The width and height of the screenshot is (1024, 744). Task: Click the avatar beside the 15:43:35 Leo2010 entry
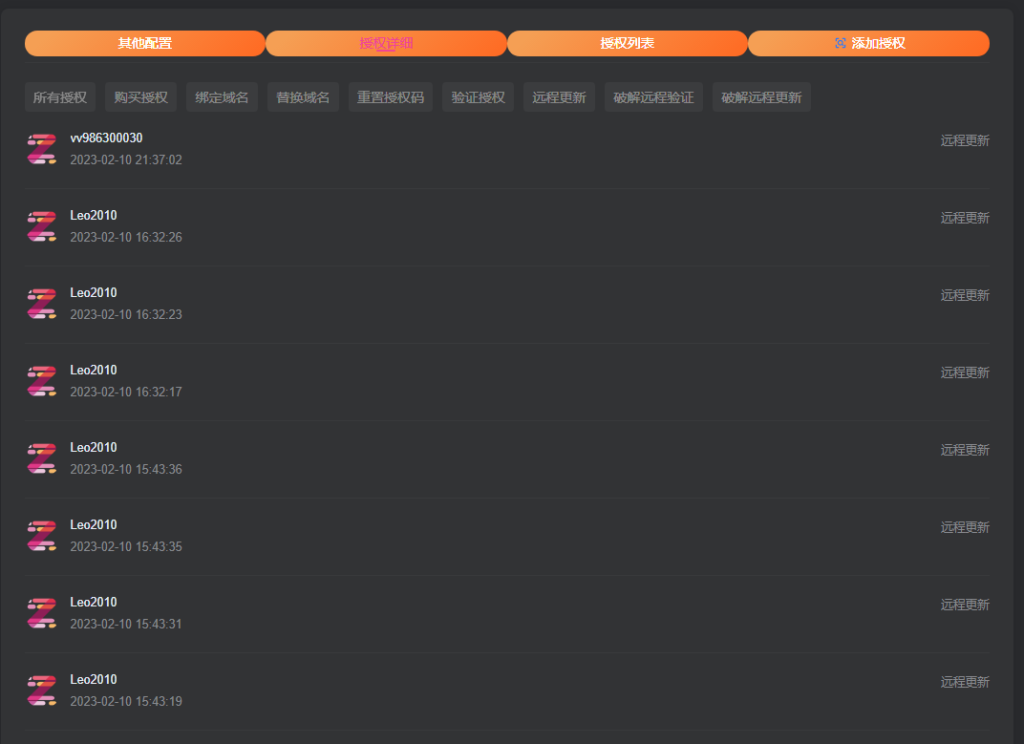(42, 536)
